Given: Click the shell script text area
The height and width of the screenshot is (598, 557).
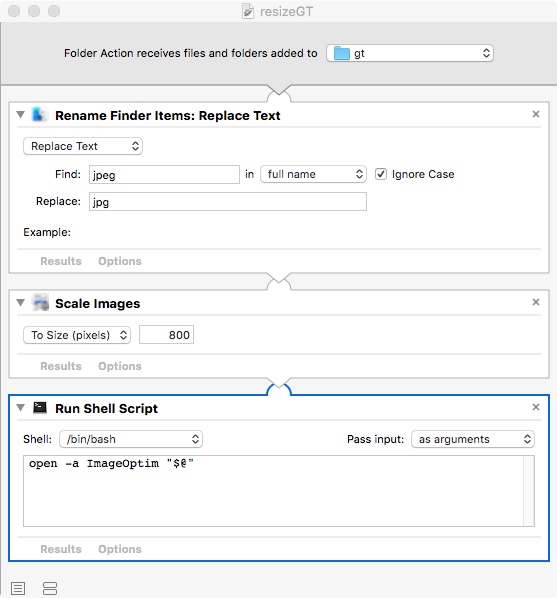Looking at the screenshot, I should click(273, 491).
